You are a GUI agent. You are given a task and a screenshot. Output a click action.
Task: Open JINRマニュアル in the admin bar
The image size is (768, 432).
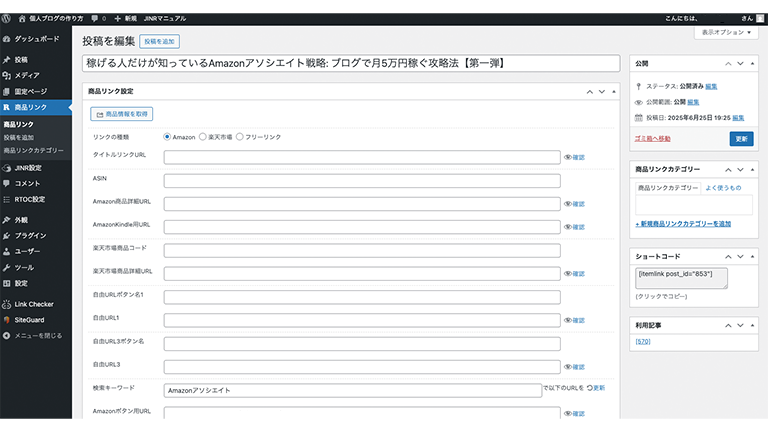[x=165, y=19]
